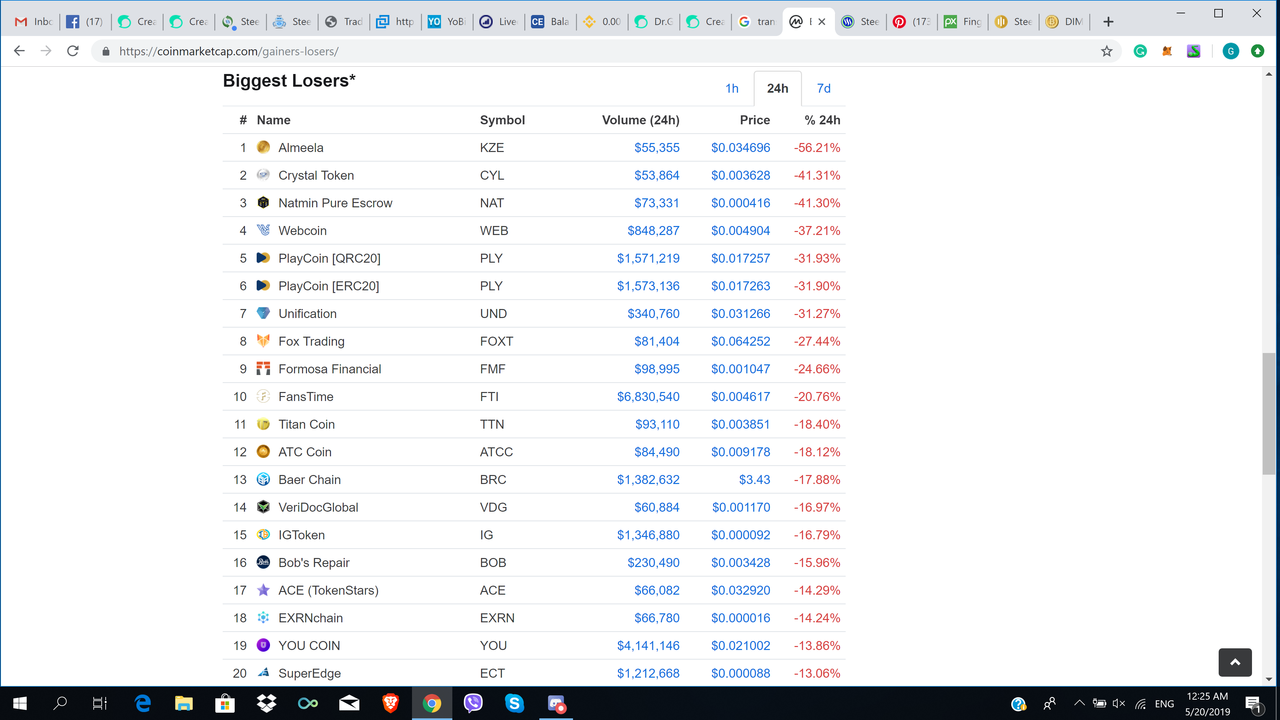Reload the page with the refresh icon
This screenshot has width=1280, height=720.
click(72, 51)
